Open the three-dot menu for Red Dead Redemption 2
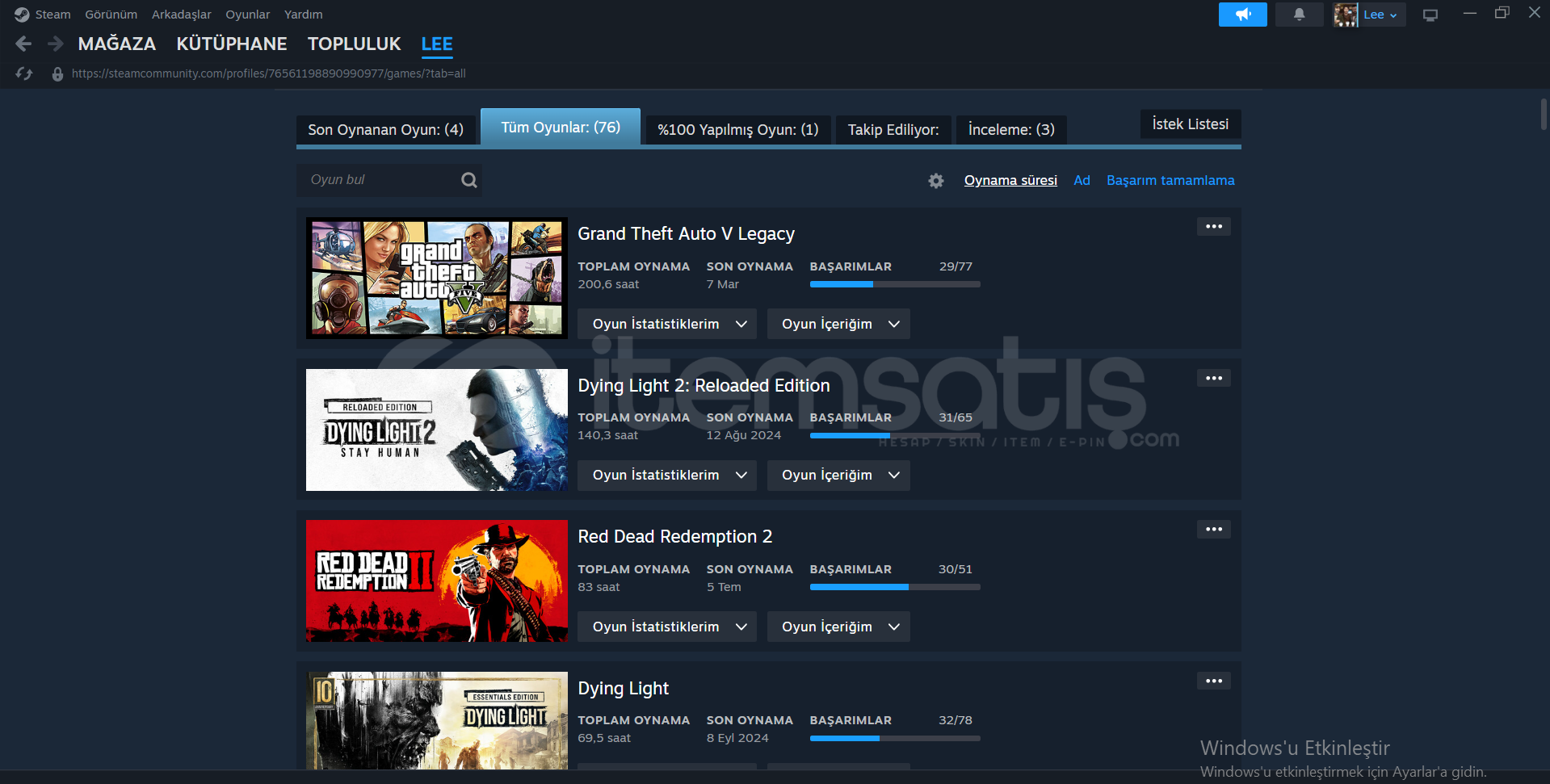This screenshot has width=1550, height=784. pyautogui.click(x=1214, y=530)
